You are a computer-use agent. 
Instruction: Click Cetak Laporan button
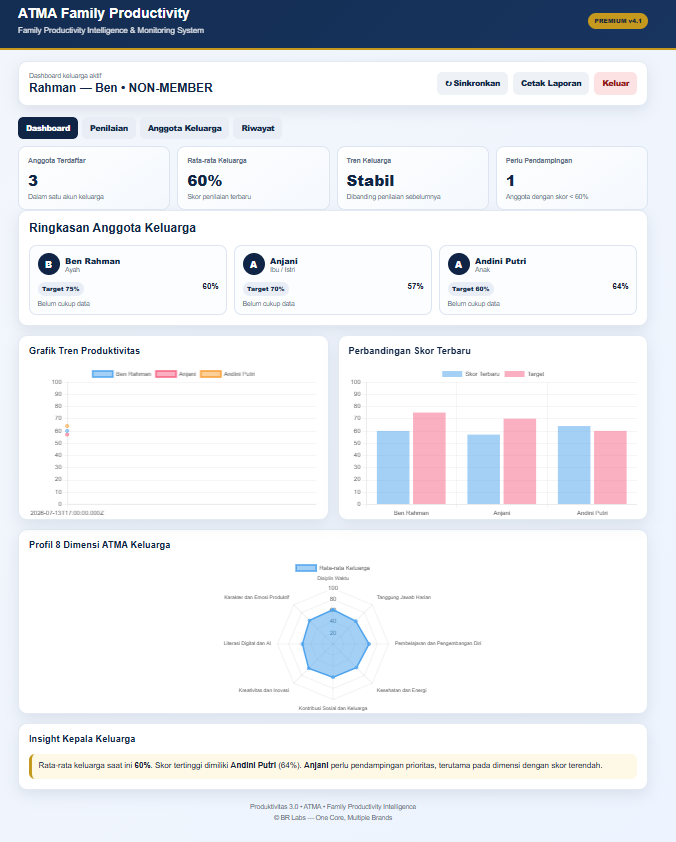[x=551, y=83]
